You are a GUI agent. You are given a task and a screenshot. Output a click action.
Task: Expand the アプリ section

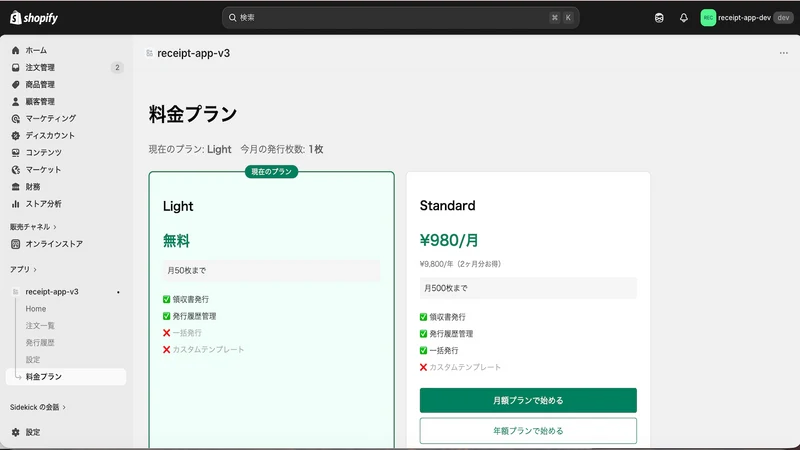[x=23, y=269]
